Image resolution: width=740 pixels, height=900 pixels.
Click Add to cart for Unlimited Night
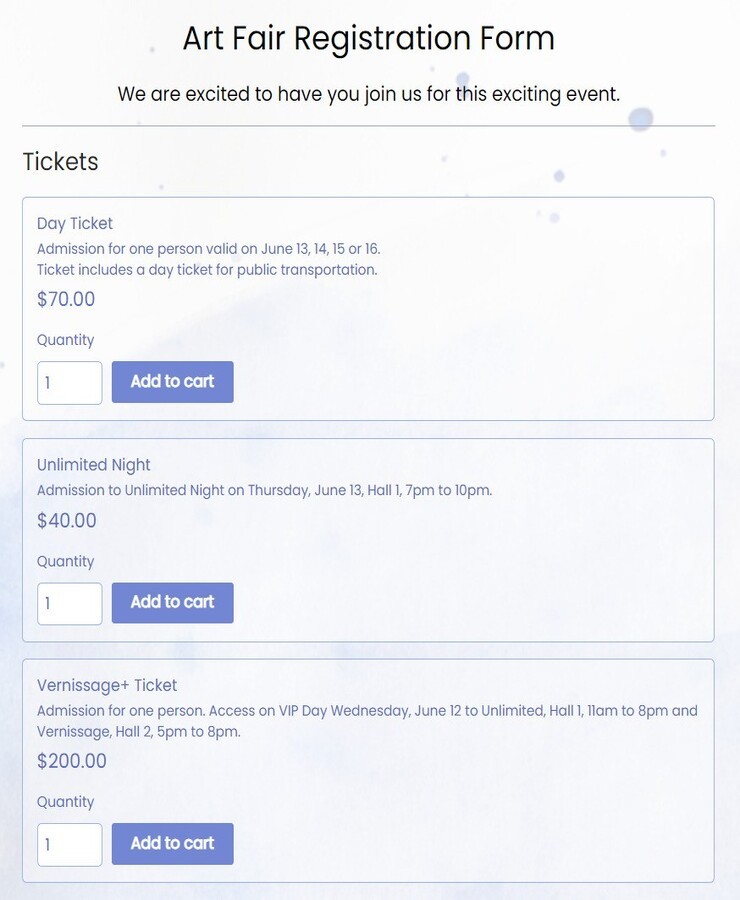pyautogui.click(x=172, y=601)
